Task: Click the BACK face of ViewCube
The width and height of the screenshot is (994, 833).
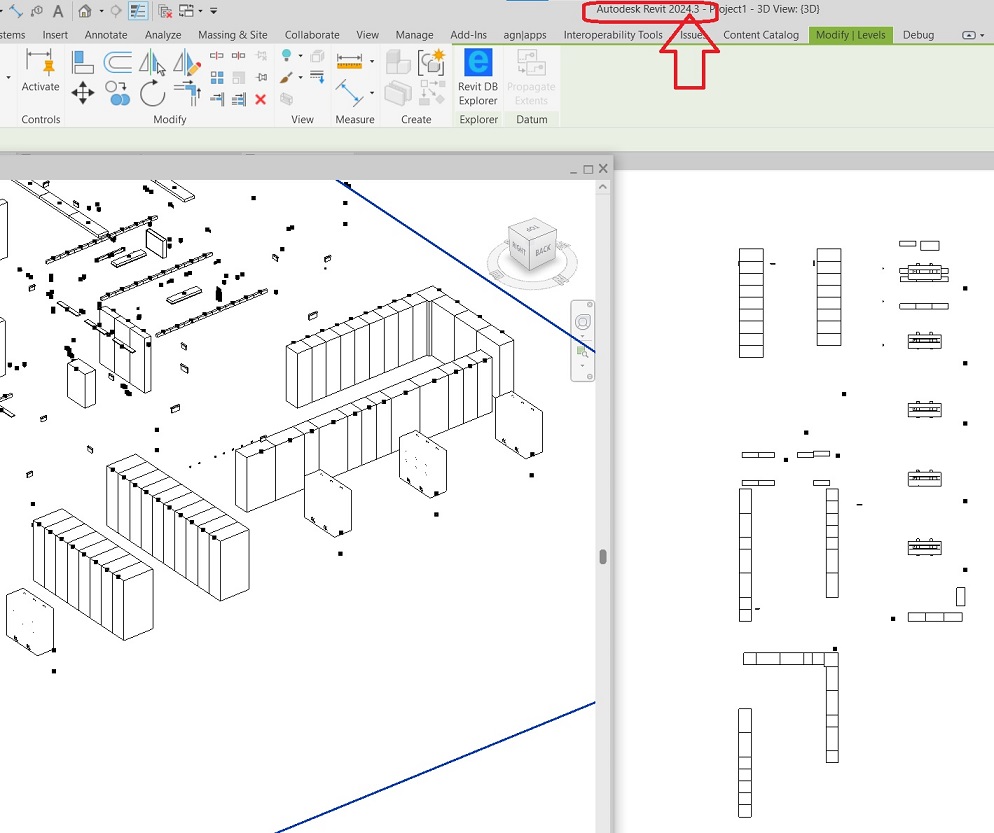Action: click(543, 250)
